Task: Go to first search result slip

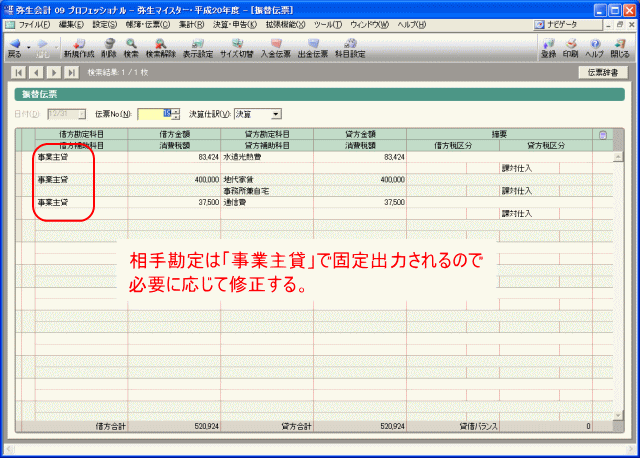Action: pyautogui.click(x=18, y=73)
